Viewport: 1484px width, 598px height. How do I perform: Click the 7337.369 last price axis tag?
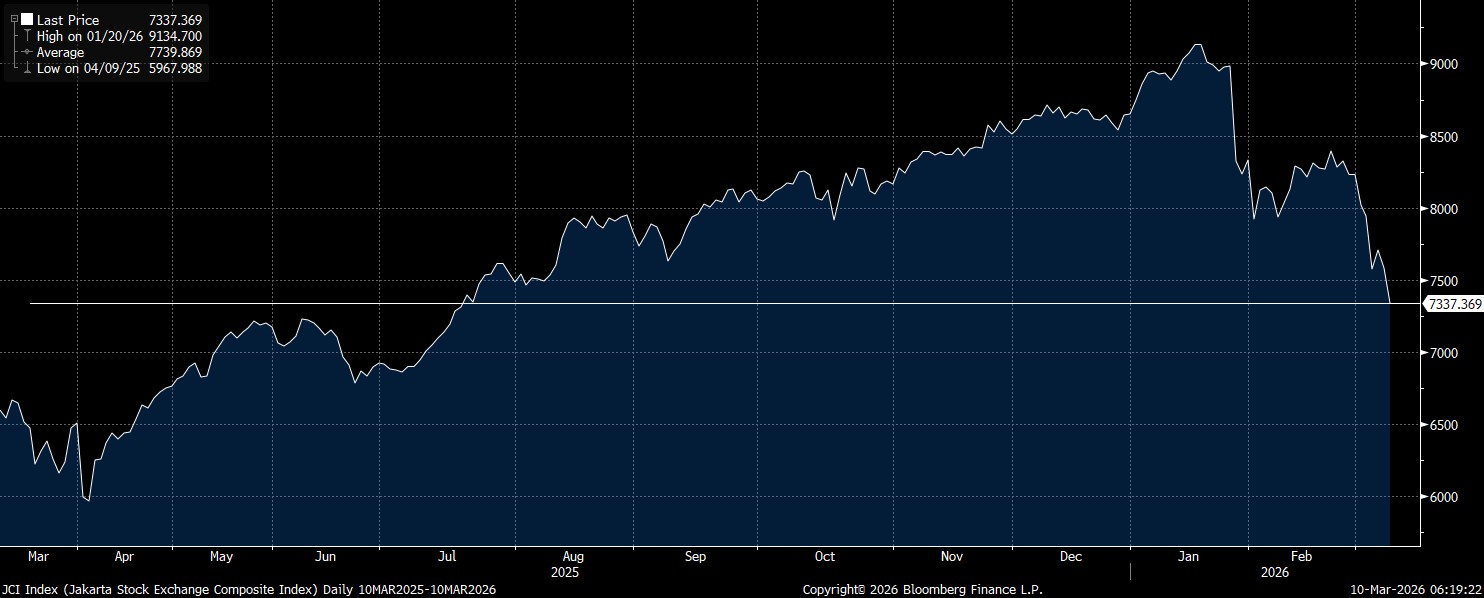click(x=1453, y=304)
